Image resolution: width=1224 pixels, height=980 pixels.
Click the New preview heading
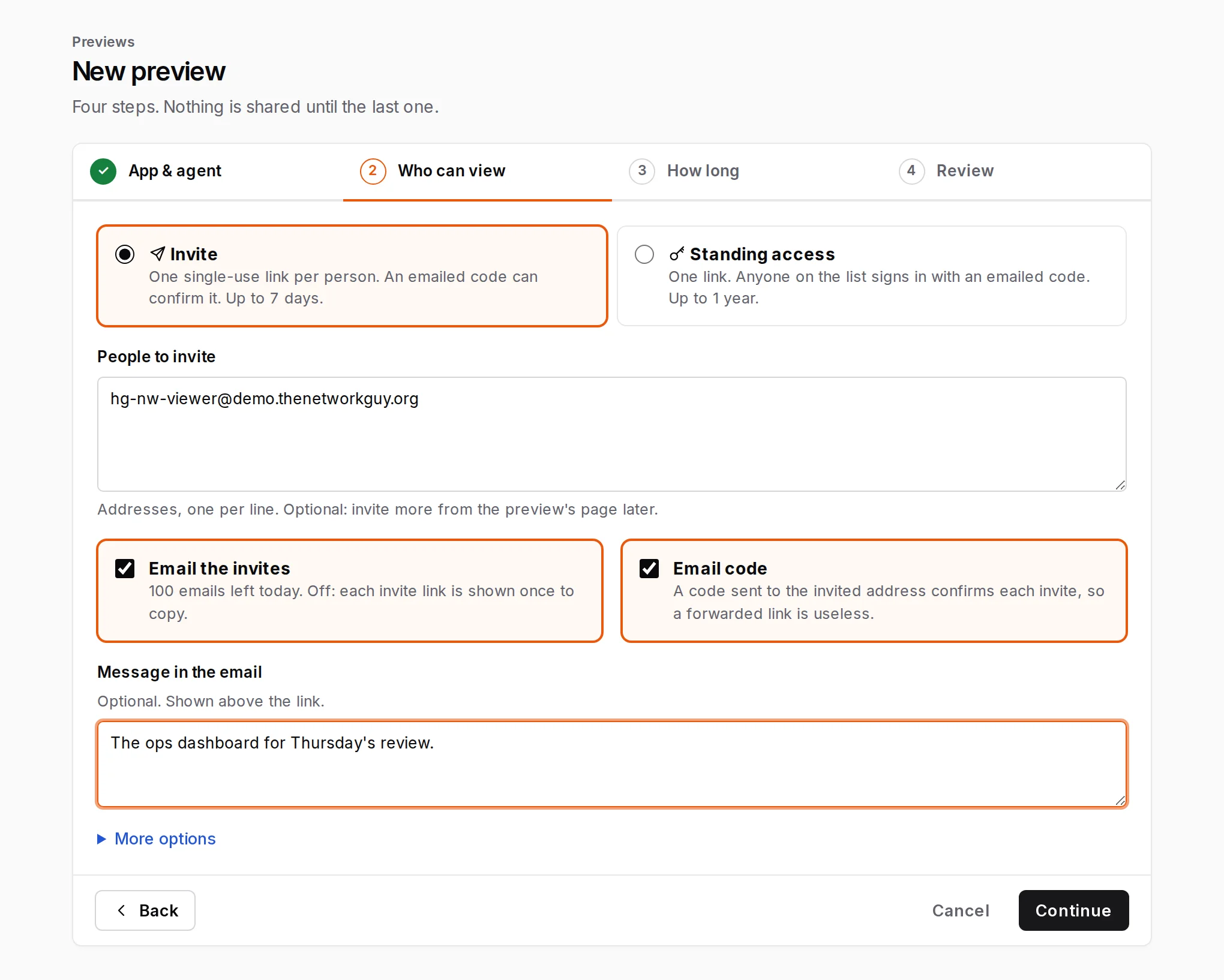(x=149, y=71)
